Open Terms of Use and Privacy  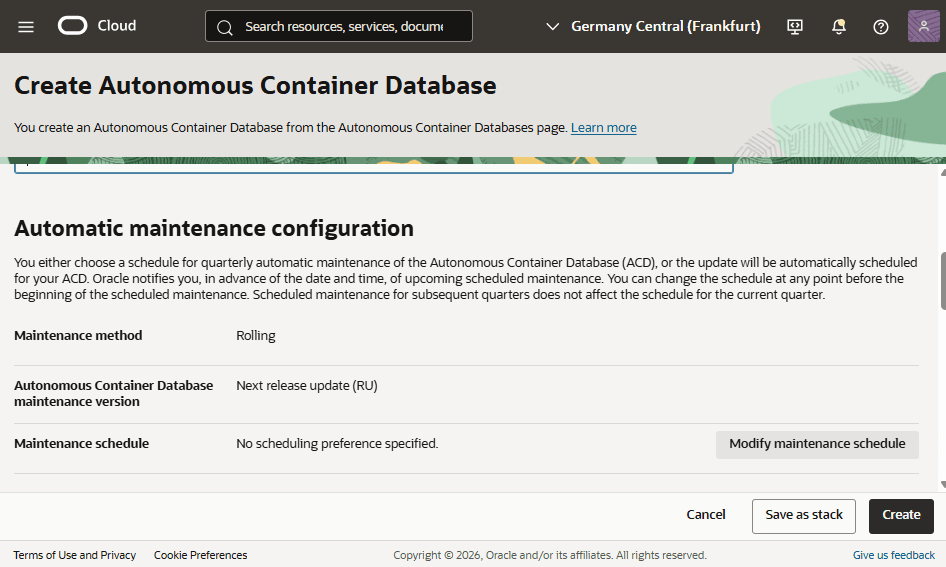(75, 555)
